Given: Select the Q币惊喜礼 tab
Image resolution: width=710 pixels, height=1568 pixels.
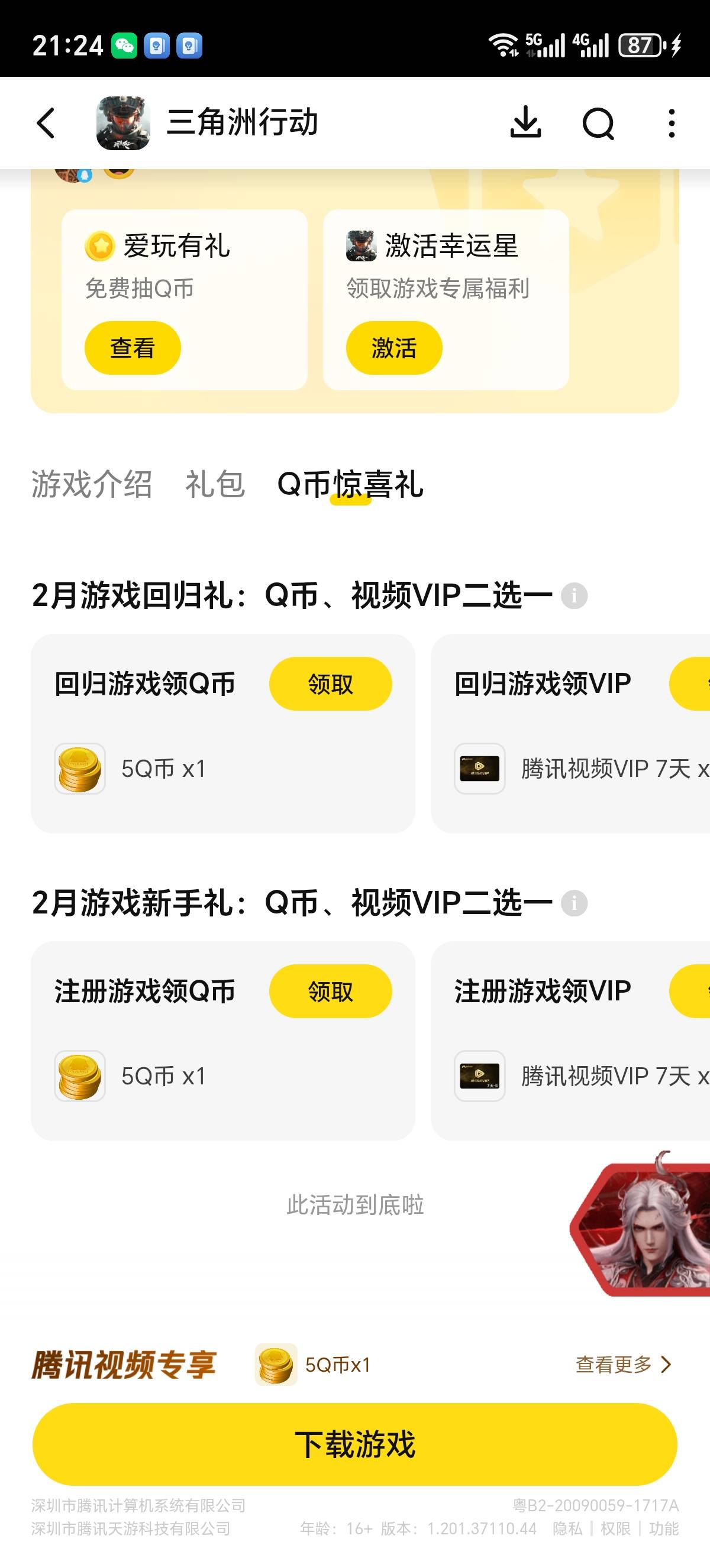Looking at the screenshot, I should coord(350,484).
